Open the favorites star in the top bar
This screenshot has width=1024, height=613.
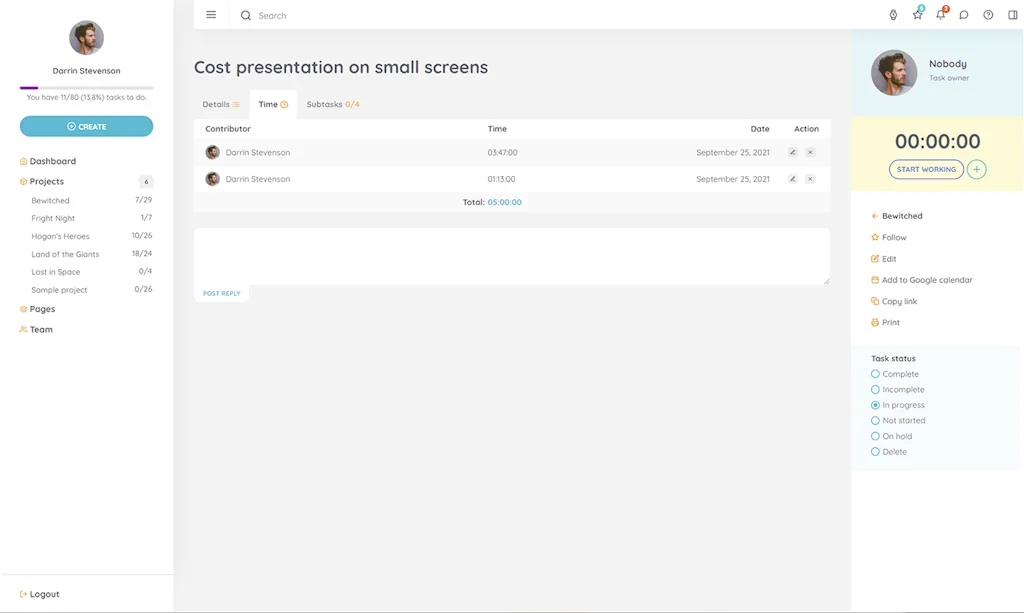916,15
